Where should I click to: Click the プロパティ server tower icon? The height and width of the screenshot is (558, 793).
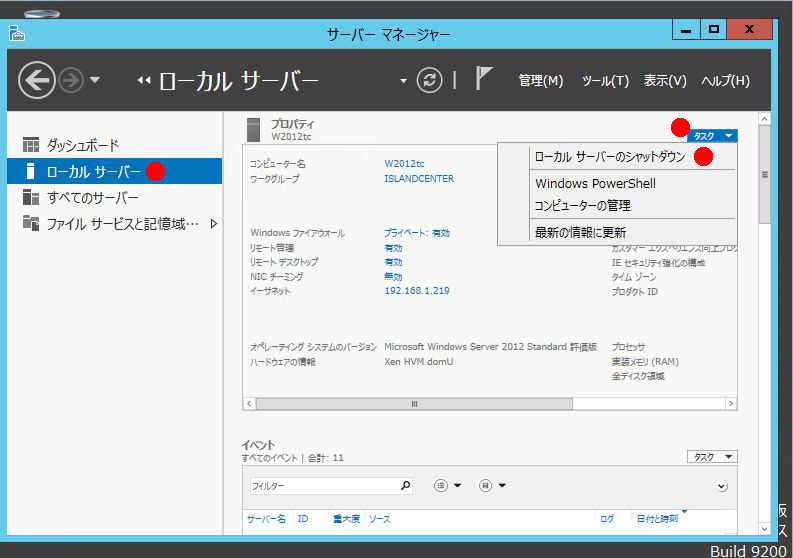click(253, 130)
